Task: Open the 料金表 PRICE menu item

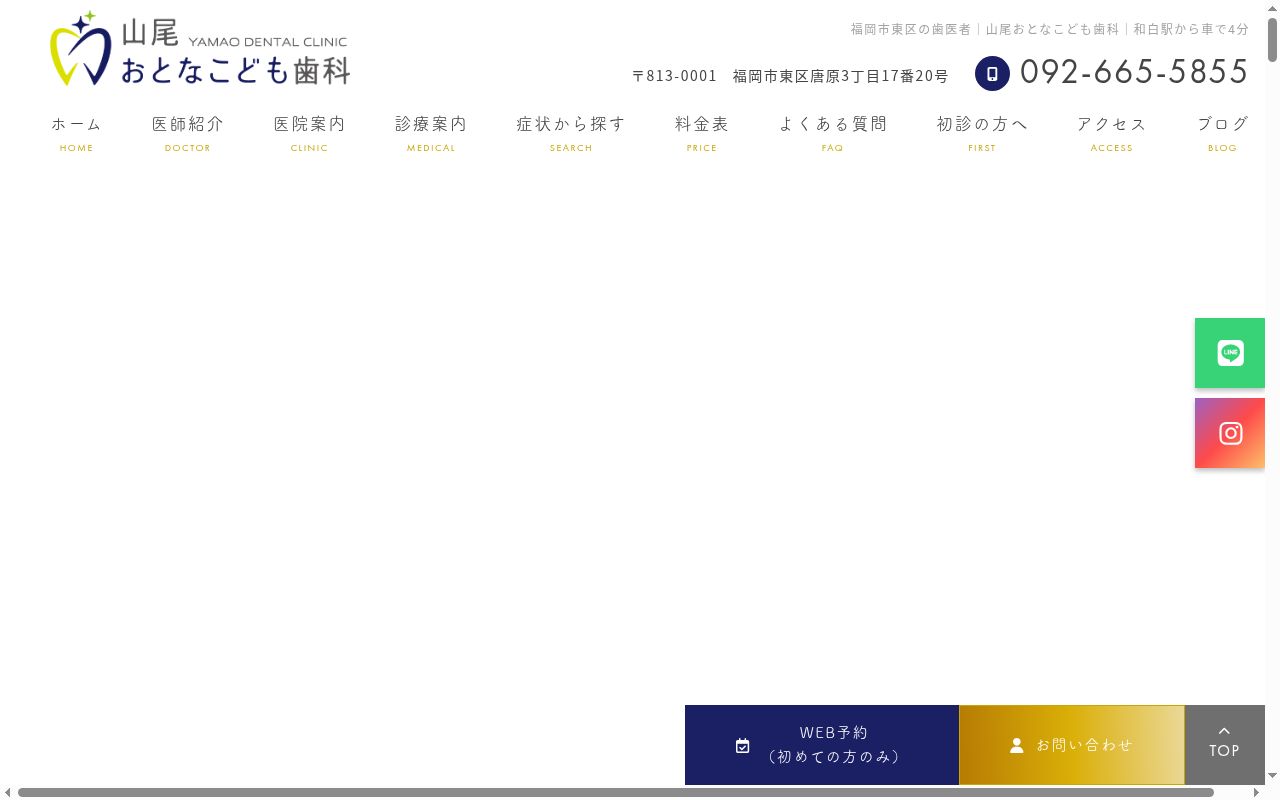Action: pyautogui.click(x=702, y=133)
